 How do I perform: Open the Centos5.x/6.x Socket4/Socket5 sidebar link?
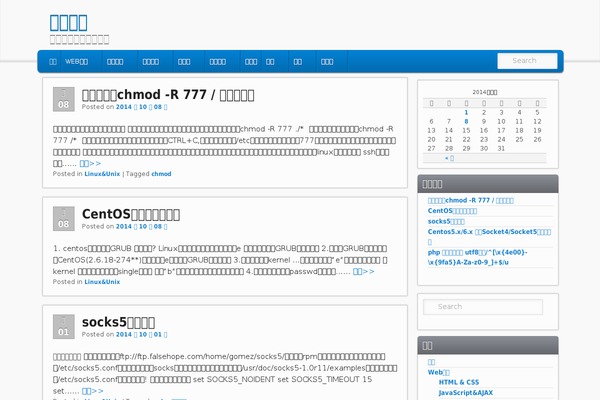click(489, 237)
